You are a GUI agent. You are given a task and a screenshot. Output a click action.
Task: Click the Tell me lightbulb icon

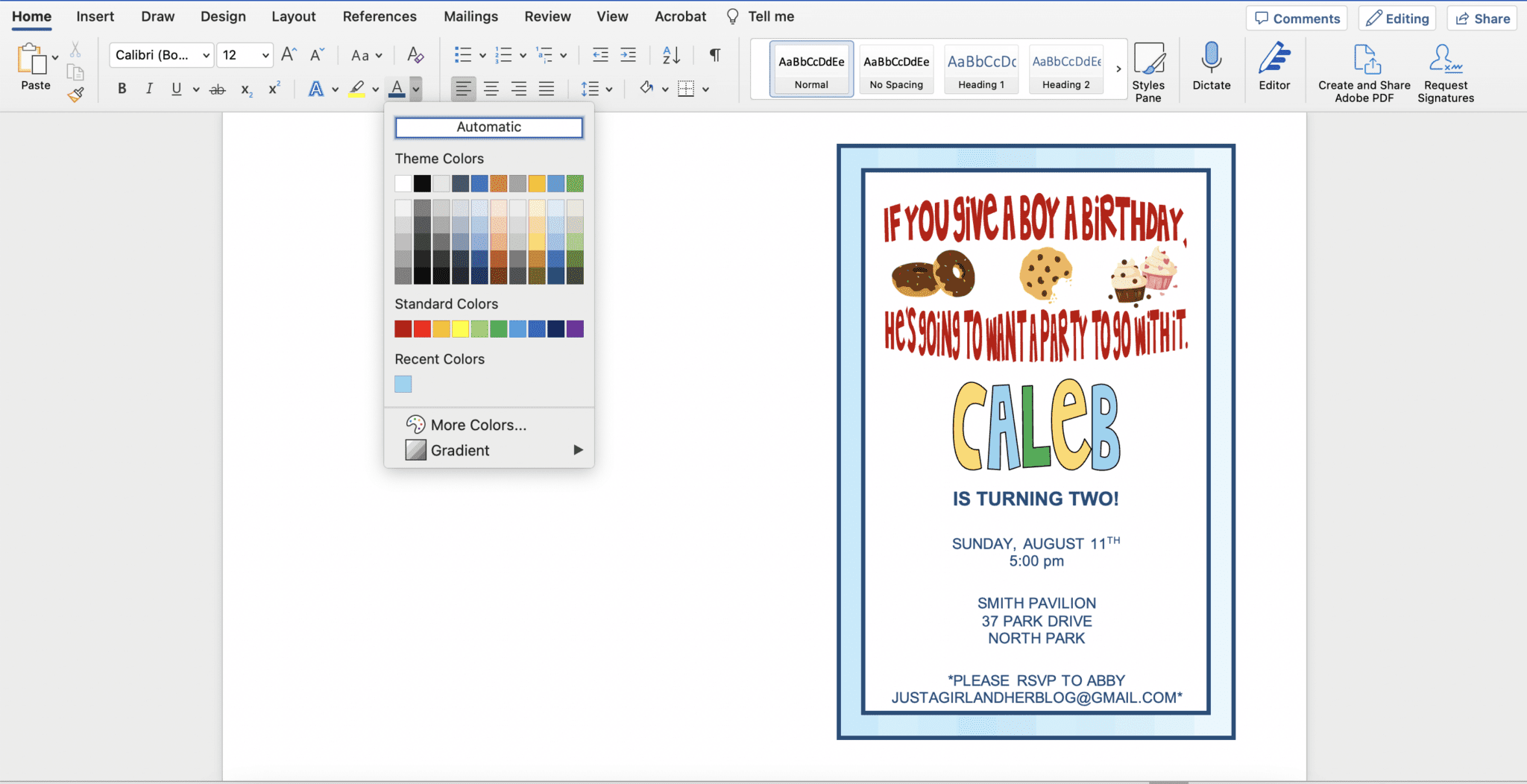click(733, 16)
